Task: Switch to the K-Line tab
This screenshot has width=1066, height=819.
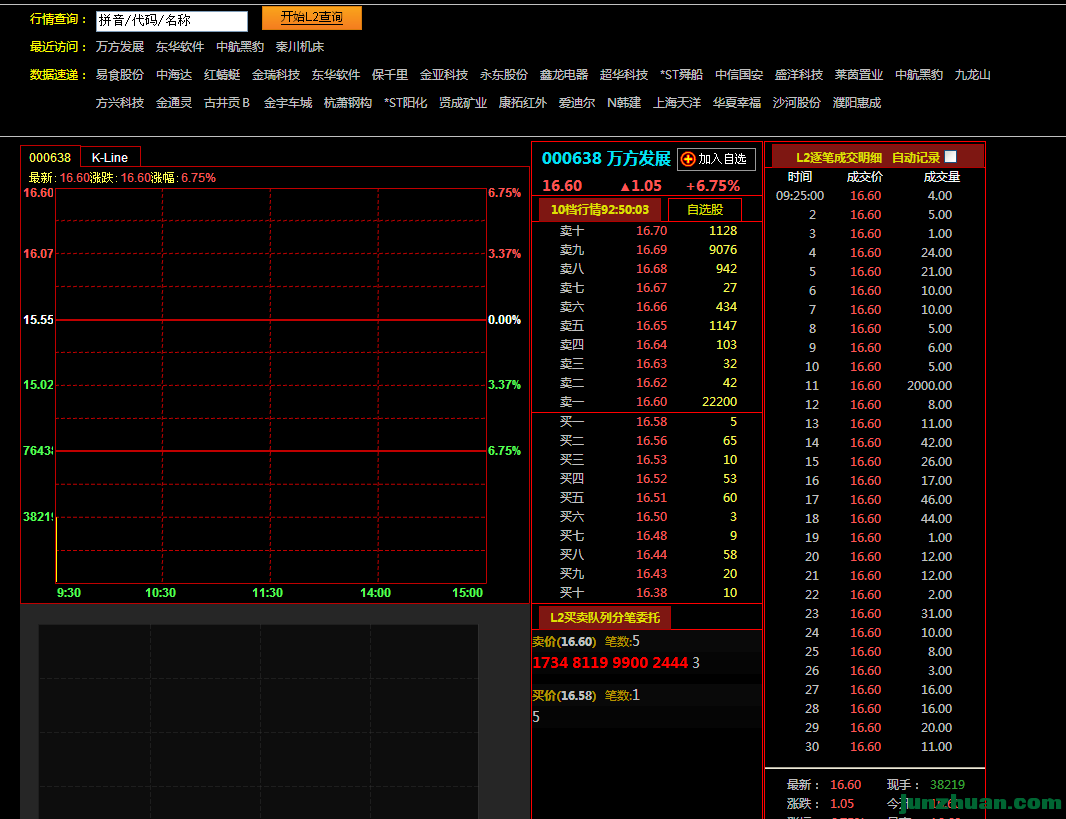Action: click(110, 158)
